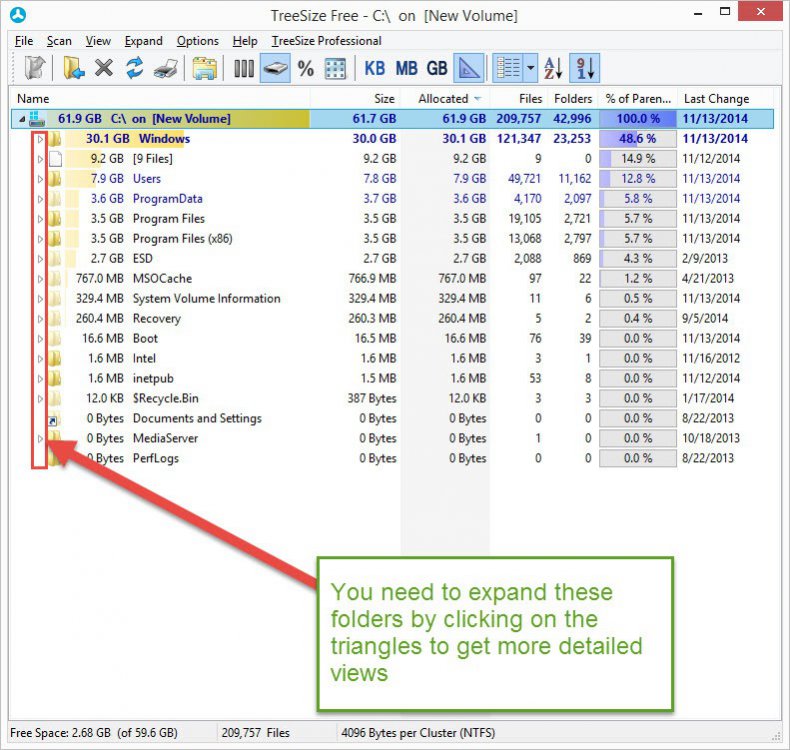Click the file icon of the [9 Files] row
This screenshot has width=790, height=750.
(x=55, y=159)
